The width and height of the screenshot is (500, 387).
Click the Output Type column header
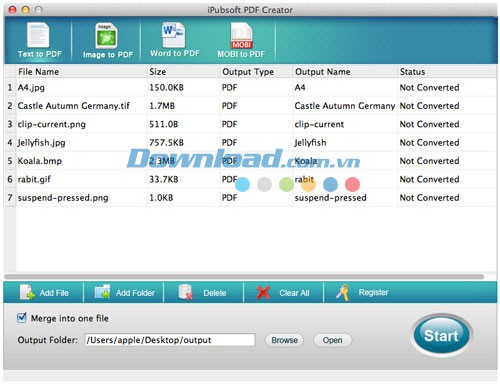(256, 72)
